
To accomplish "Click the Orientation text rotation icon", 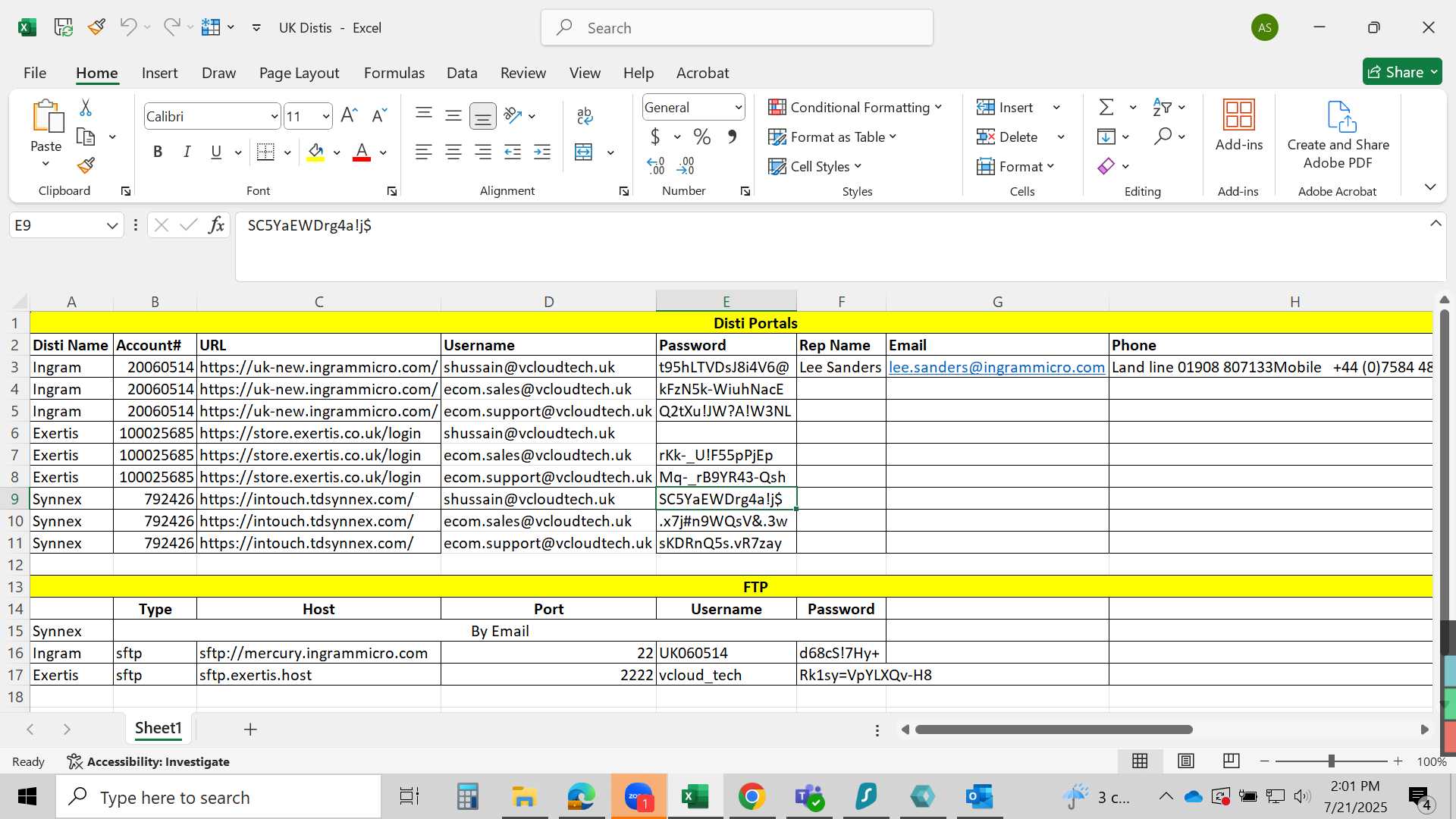I will (x=513, y=115).
